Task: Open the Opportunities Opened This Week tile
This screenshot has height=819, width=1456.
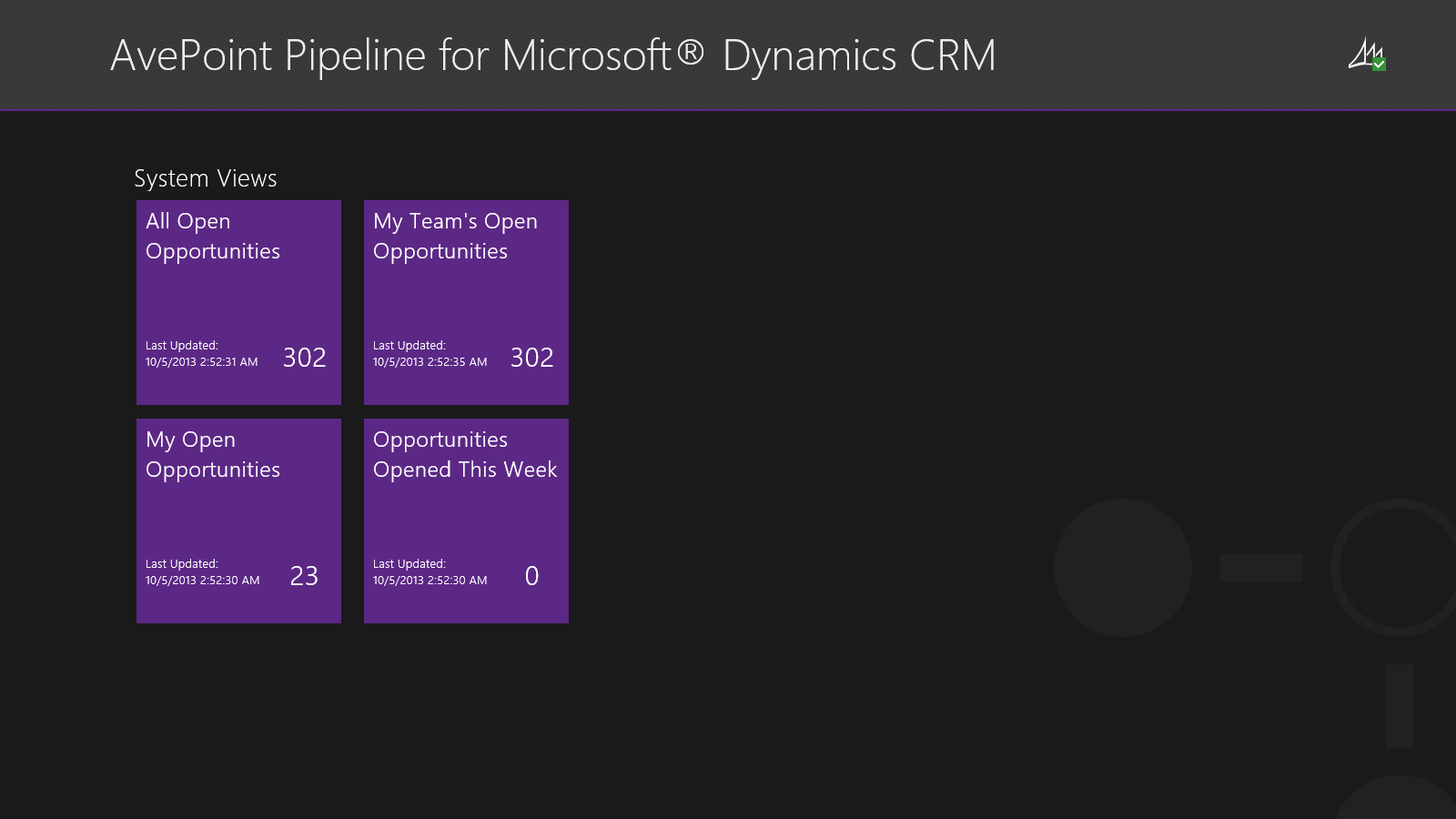Action: pos(466,521)
